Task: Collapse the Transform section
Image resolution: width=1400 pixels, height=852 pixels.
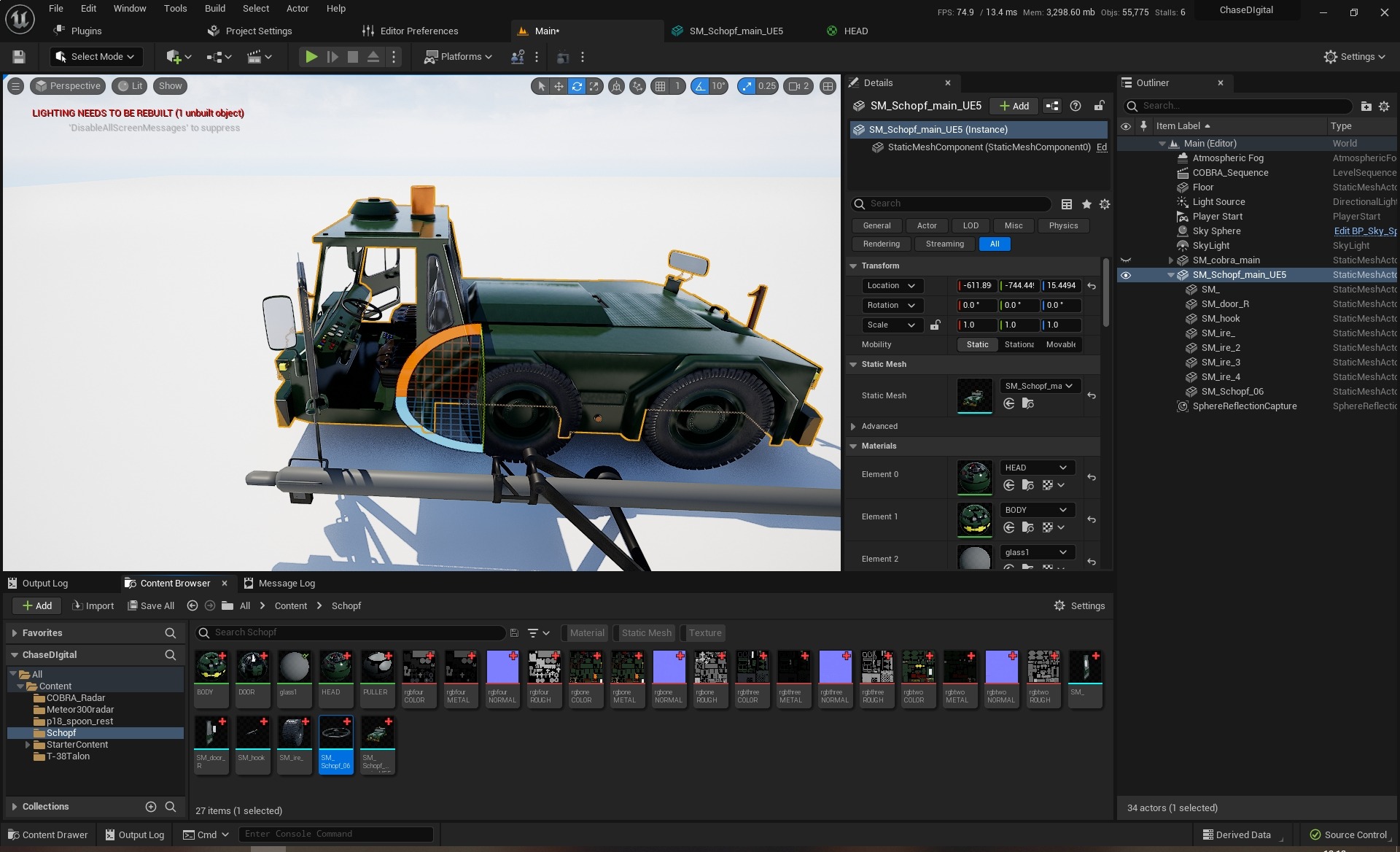Action: pos(853,266)
